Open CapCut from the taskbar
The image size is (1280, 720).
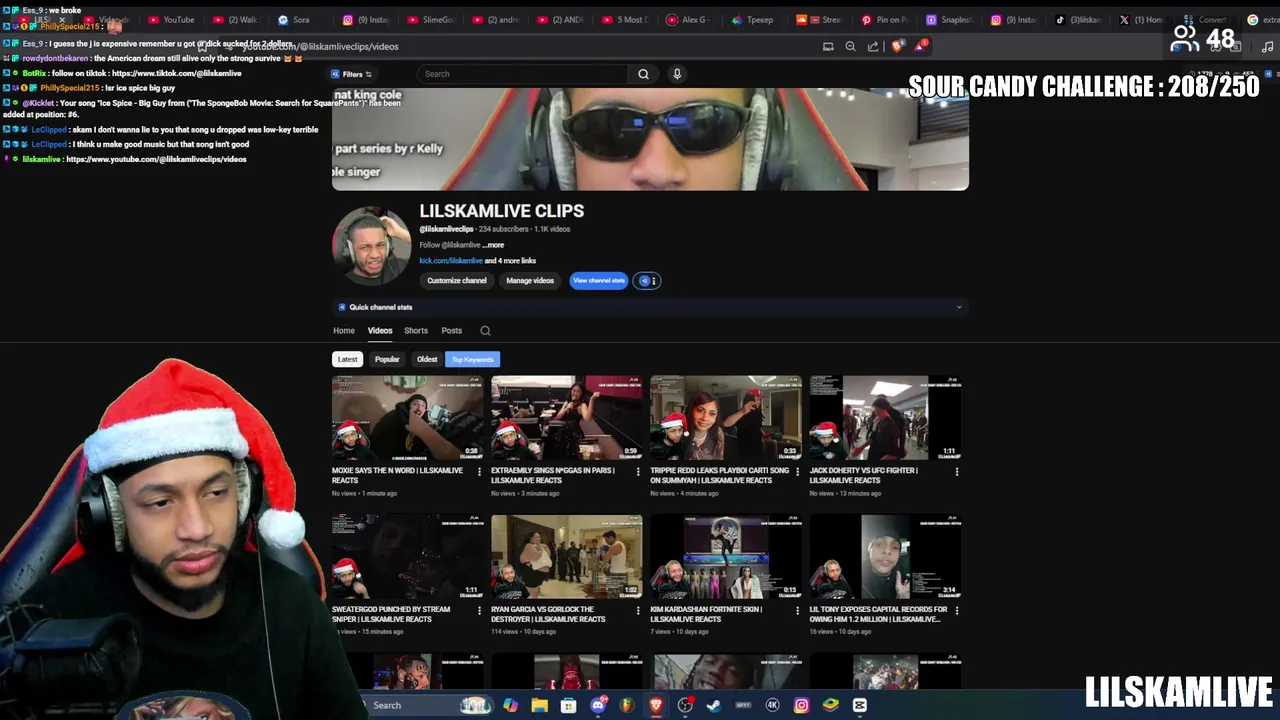point(859,706)
